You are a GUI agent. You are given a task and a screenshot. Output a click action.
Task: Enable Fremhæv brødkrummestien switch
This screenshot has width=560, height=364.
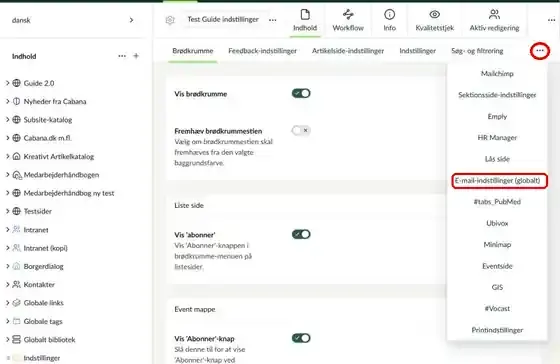pos(301,130)
